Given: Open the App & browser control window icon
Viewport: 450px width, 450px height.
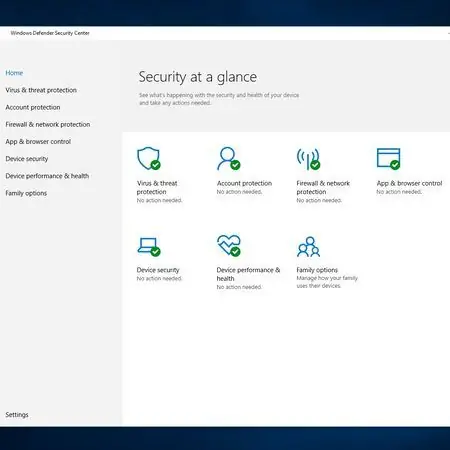Looking at the screenshot, I should (389, 159).
